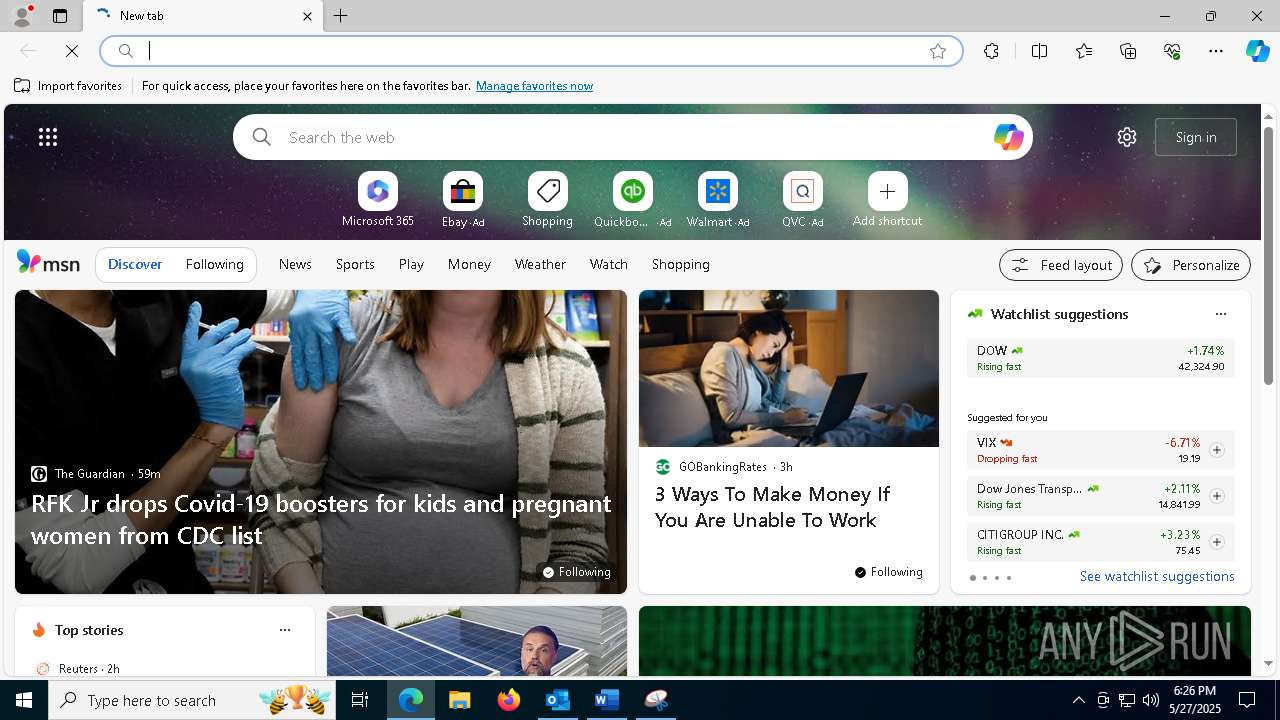Open the Weather section

pyautogui.click(x=540, y=264)
